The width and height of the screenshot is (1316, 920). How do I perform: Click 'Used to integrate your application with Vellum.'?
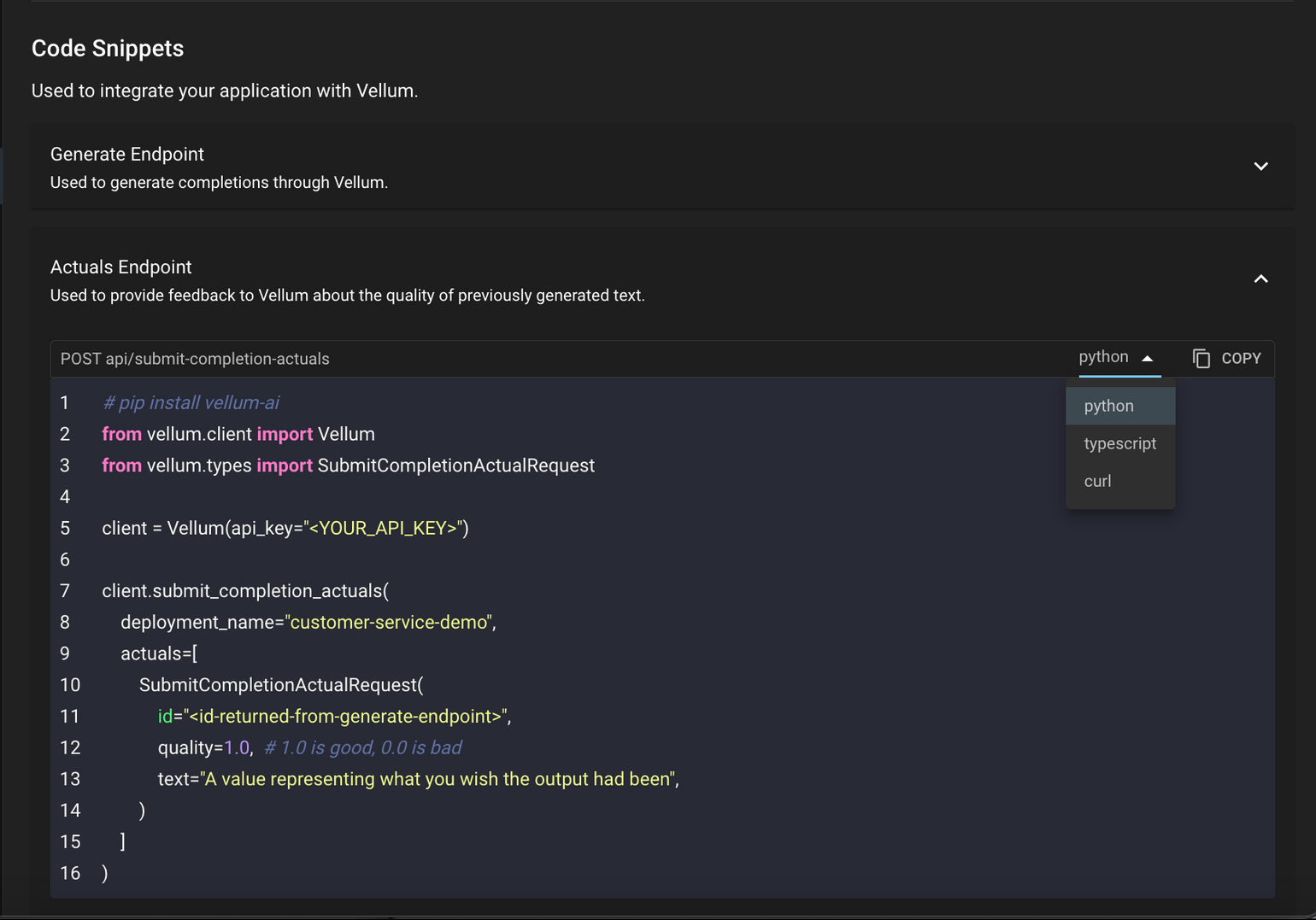click(x=225, y=91)
